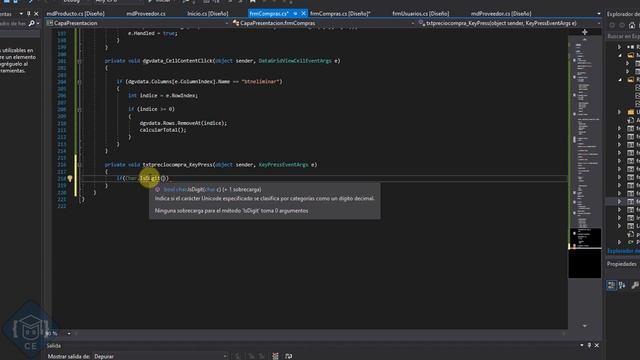Collapse the 'if (indice >= 0)' block outline
The width and height of the screenshot is (640, 360).
[79, 109]
